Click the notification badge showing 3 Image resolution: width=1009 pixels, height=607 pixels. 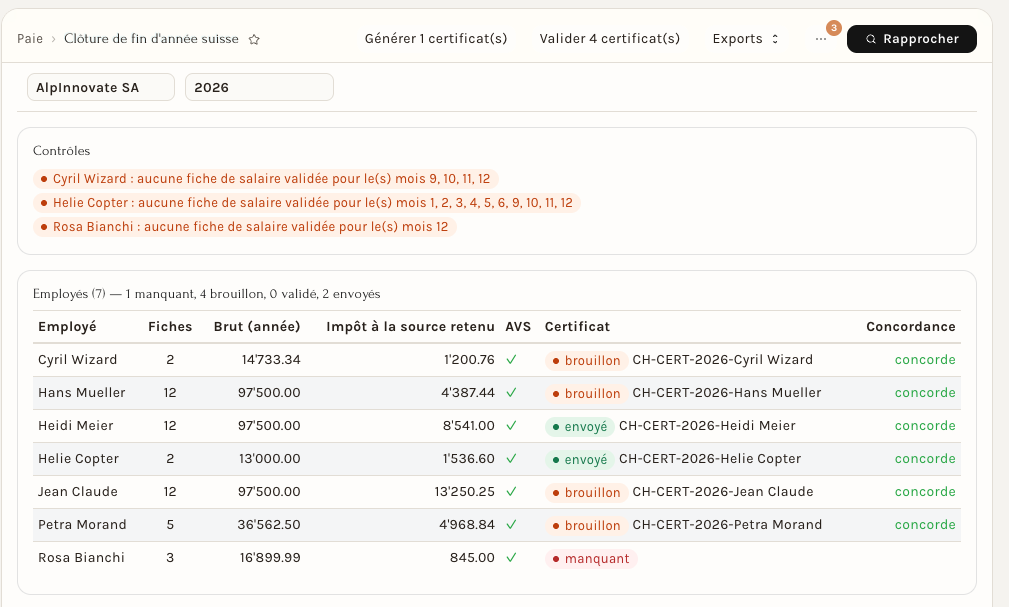tap(833, 28)
